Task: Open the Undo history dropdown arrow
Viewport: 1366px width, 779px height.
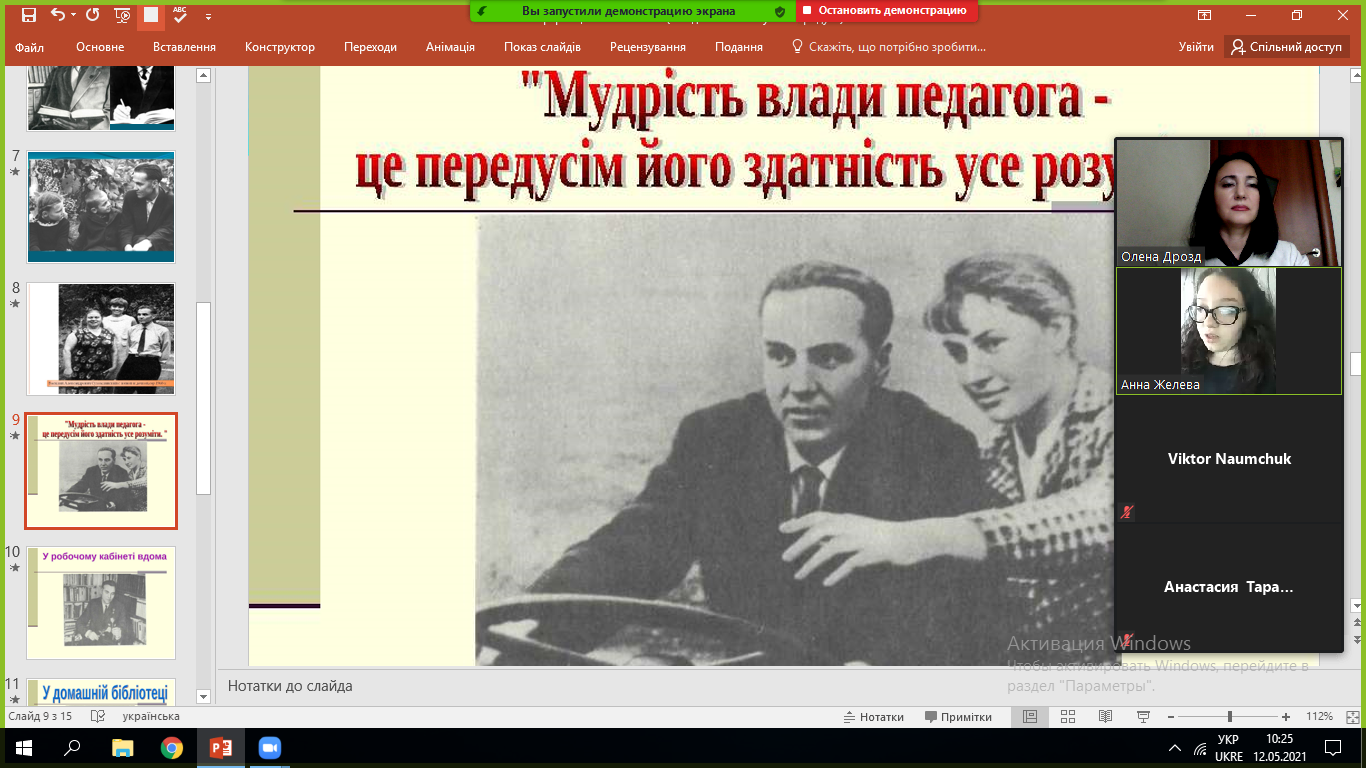Action: 74,15
